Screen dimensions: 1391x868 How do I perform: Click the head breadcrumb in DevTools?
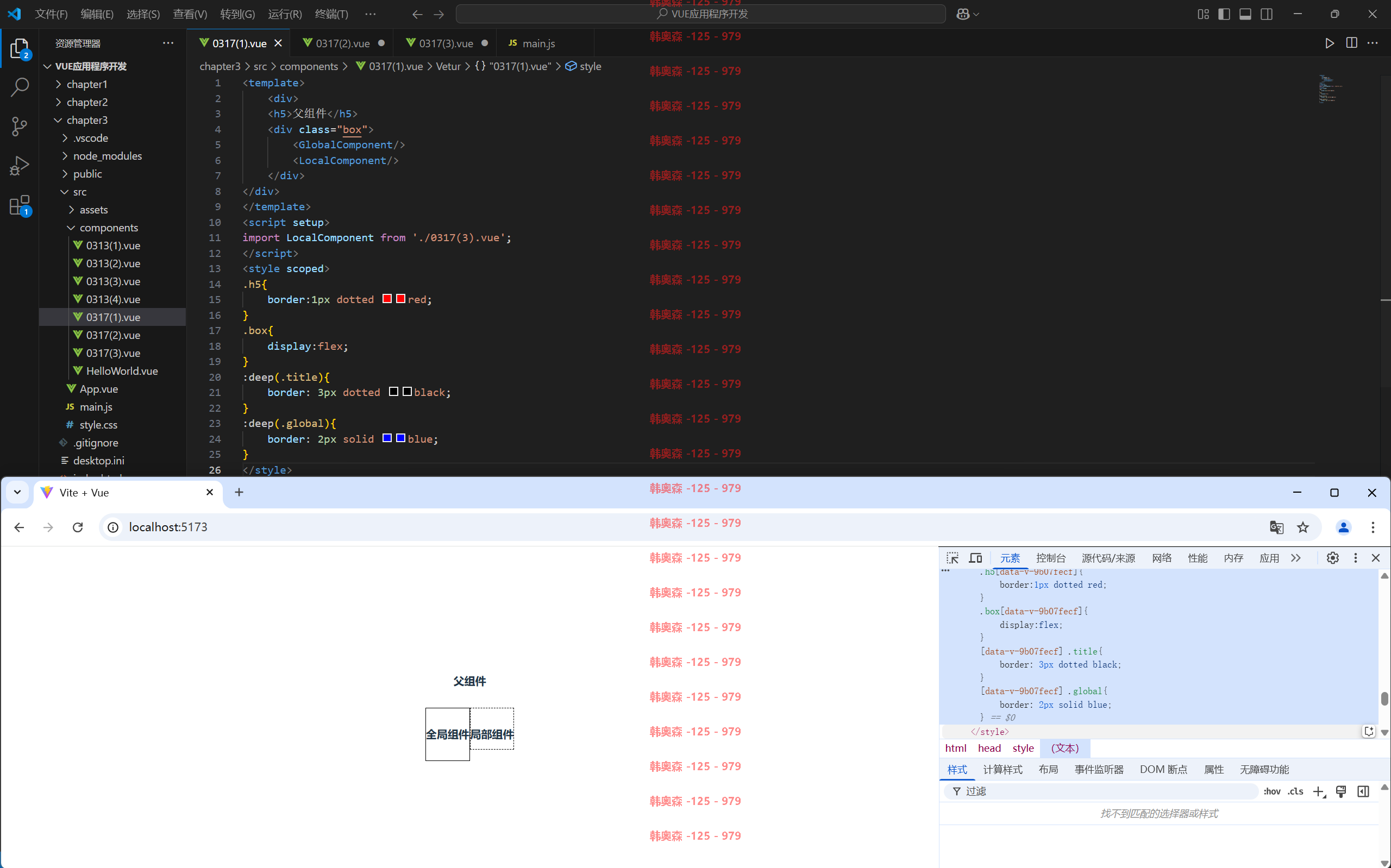(x=989, y=748)
